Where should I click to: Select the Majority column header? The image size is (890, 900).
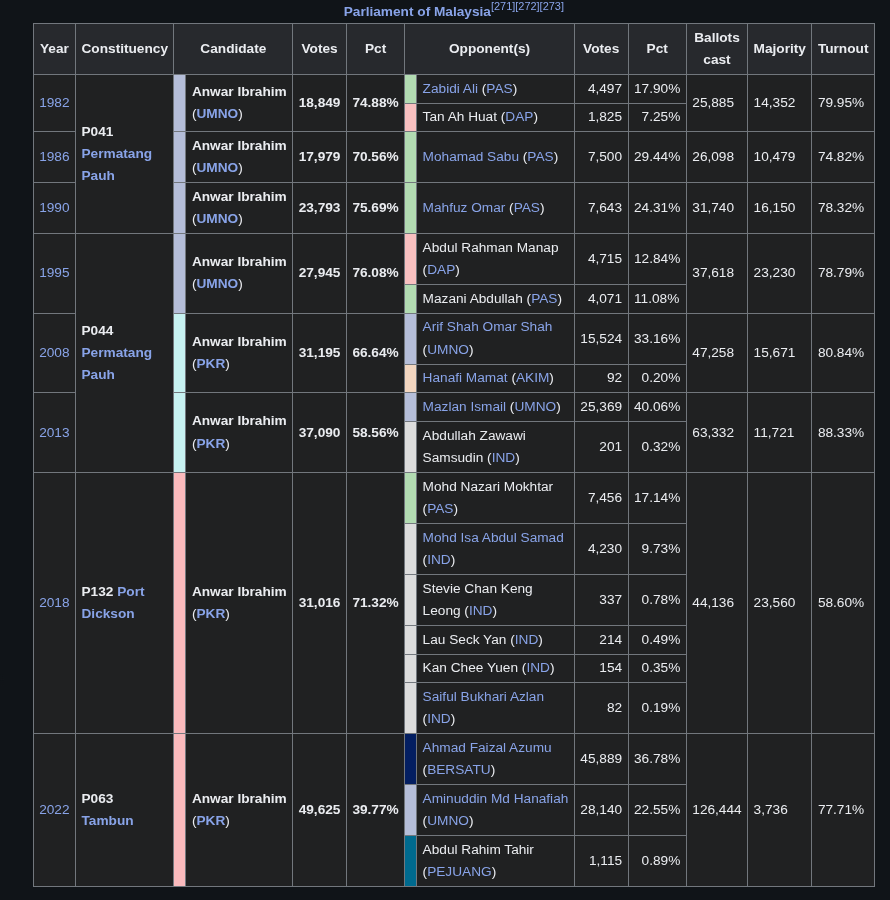click(x=779, y=49)
